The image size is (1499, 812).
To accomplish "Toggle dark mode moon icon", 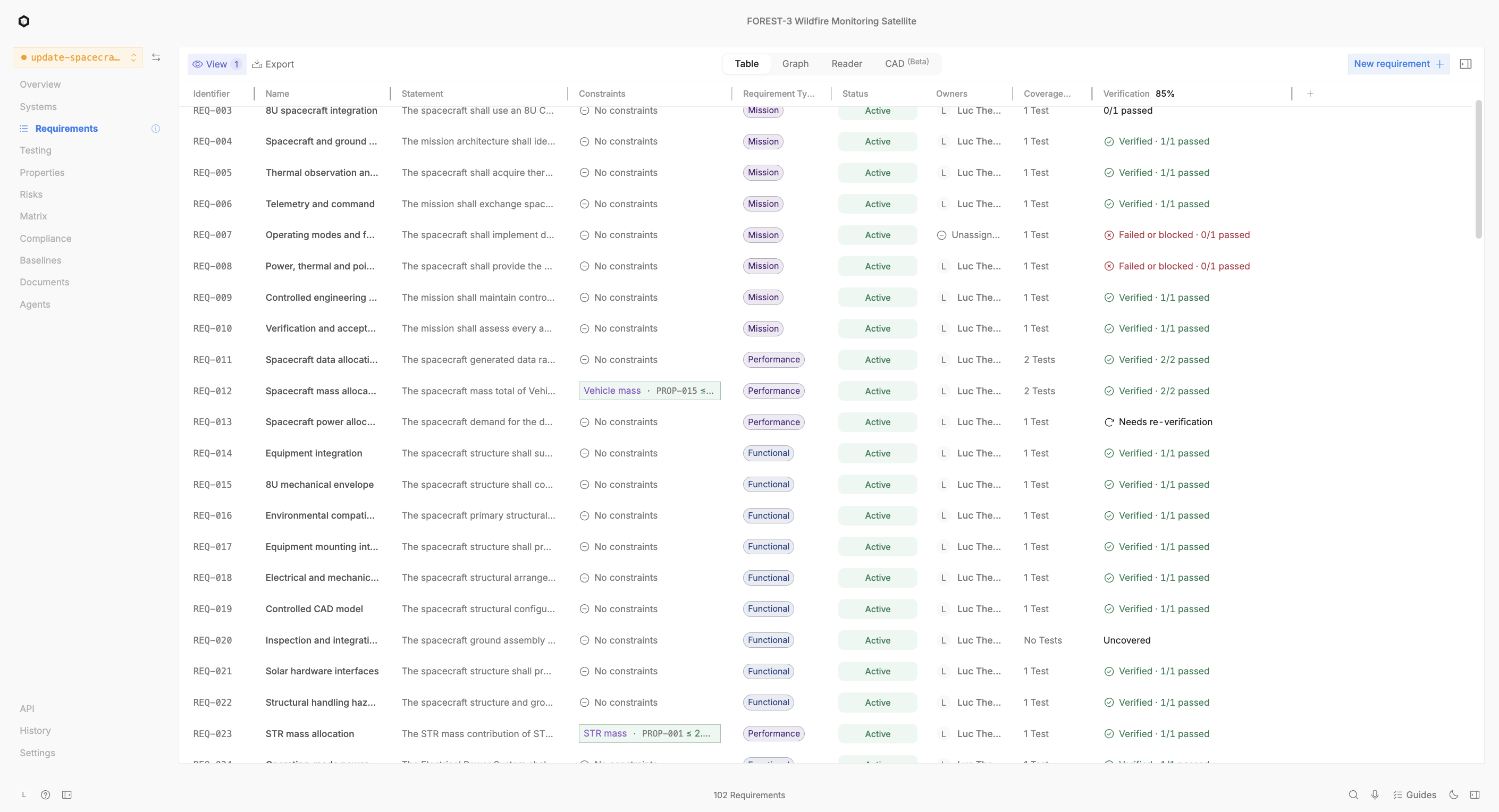I will pos(1453,794).
